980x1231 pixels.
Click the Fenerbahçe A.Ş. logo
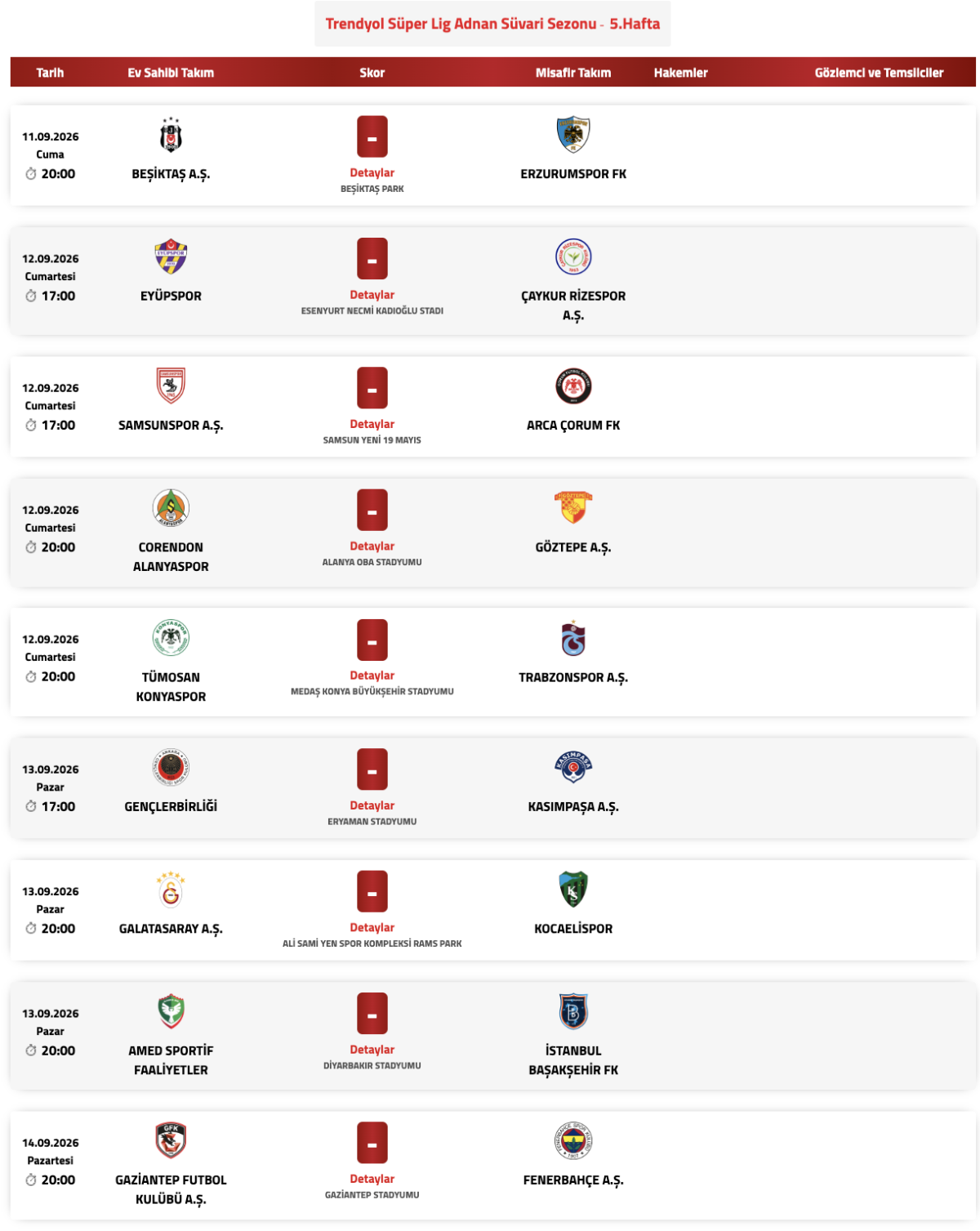(573, 1141)
